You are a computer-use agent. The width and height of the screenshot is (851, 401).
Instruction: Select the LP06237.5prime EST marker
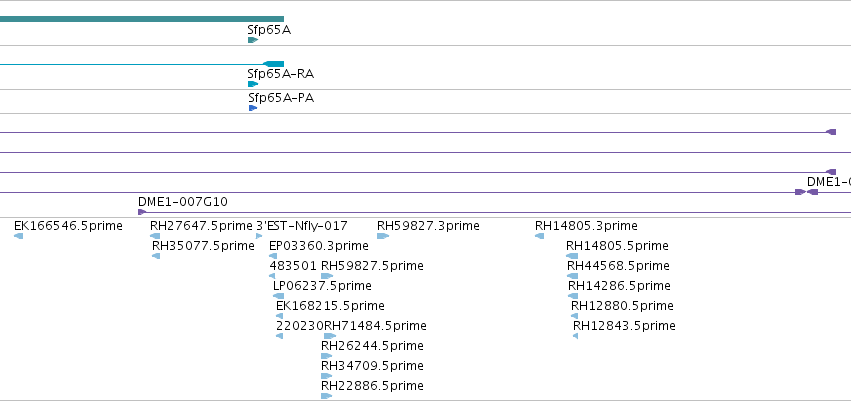(278, 296)
